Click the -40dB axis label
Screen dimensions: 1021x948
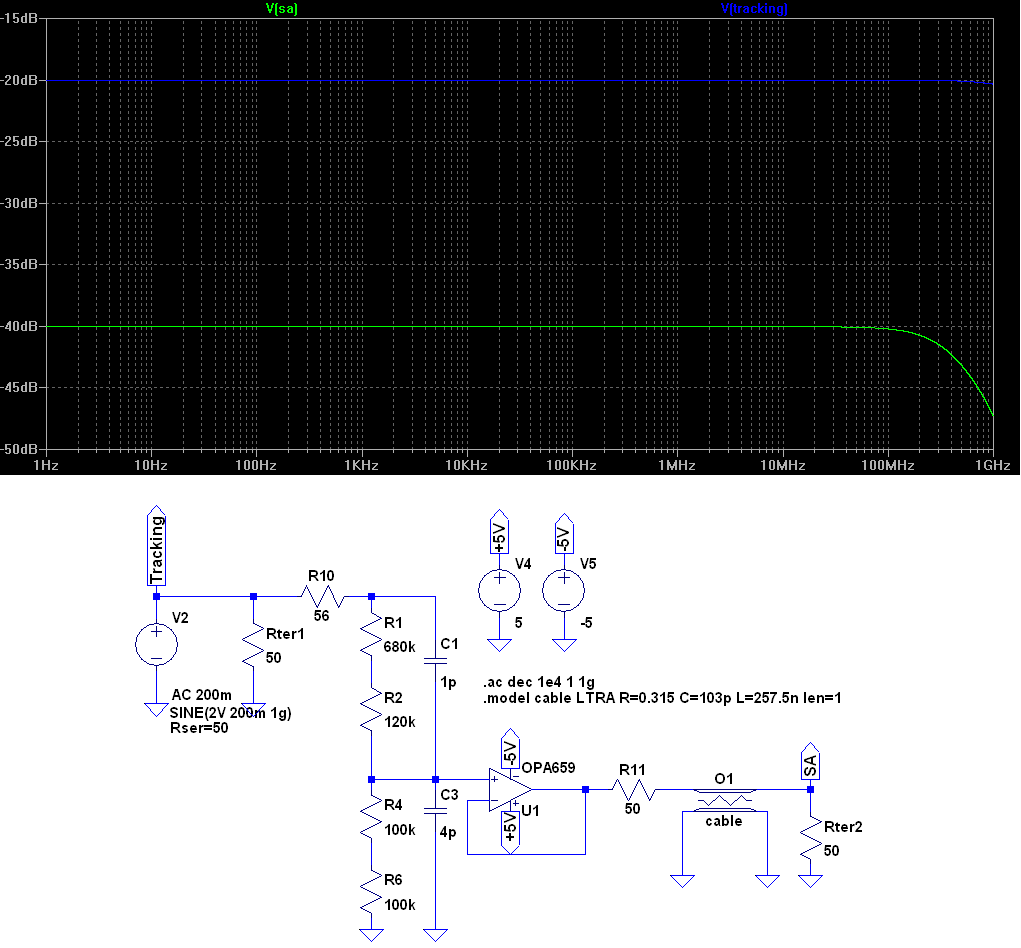20,326
